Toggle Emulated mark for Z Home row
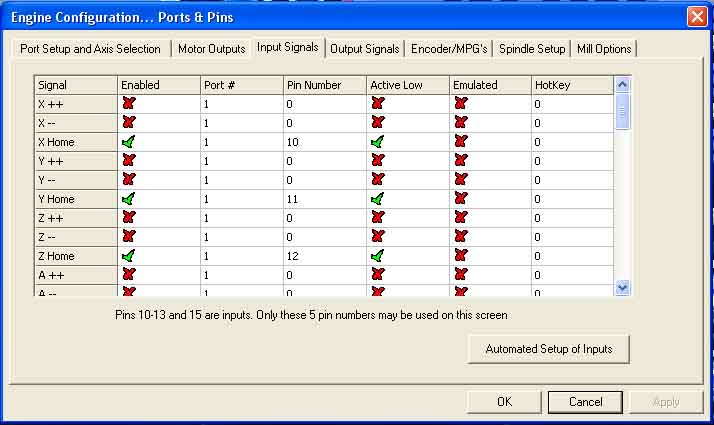The width and height of the screenshot is (714, 425). (461, 256)
